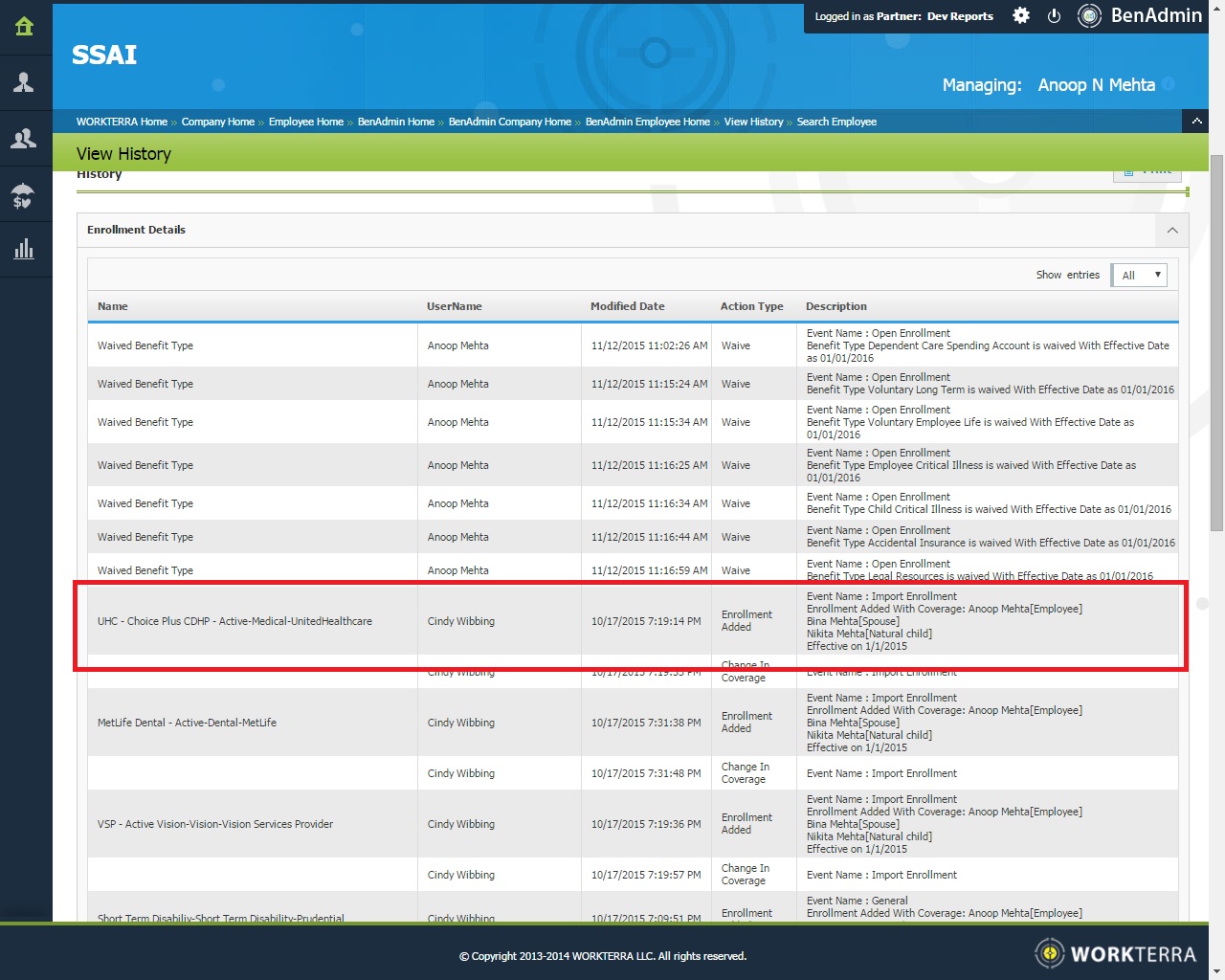Click the umbrella benefits icon in sidebar

click(25, 195)
